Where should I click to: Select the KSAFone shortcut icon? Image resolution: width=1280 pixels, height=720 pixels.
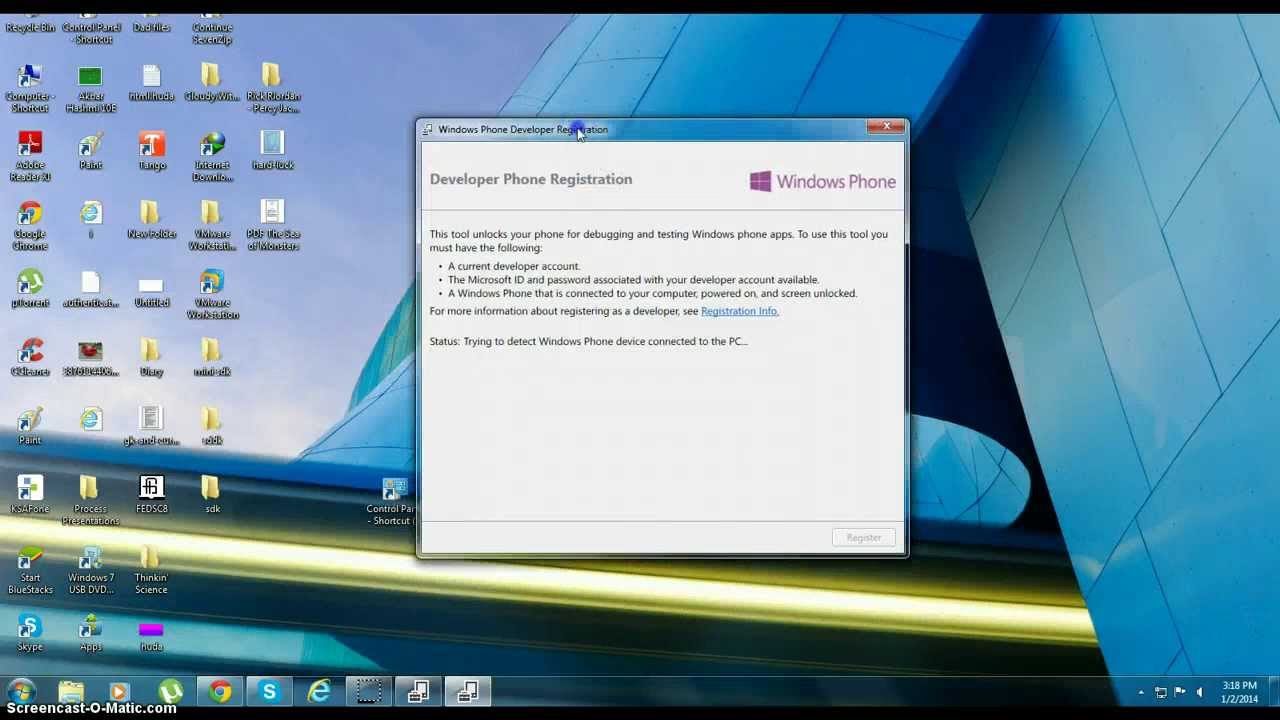(x=30, y=496)
